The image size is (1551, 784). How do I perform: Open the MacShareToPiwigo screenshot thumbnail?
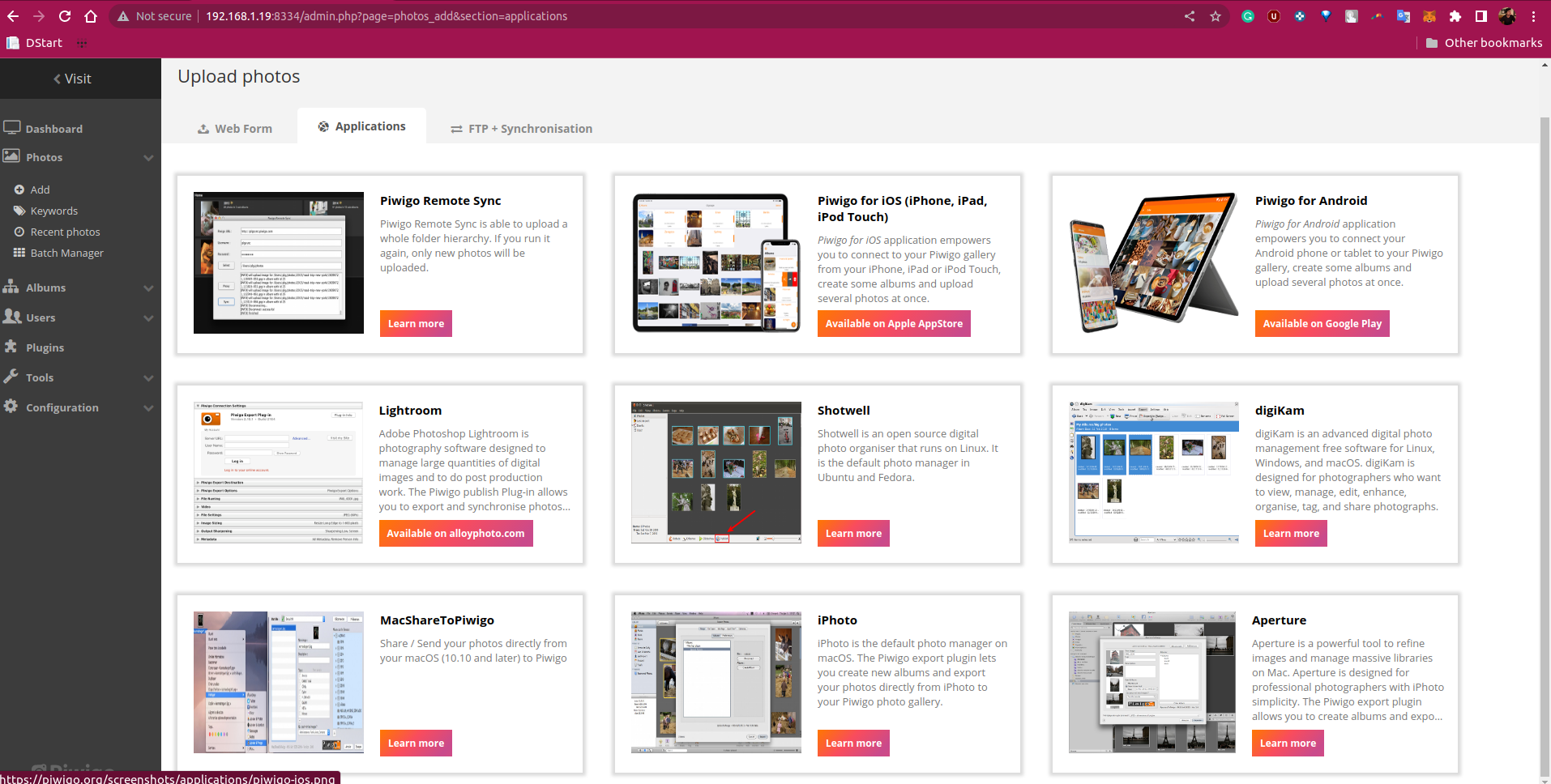tap(279, 682)
